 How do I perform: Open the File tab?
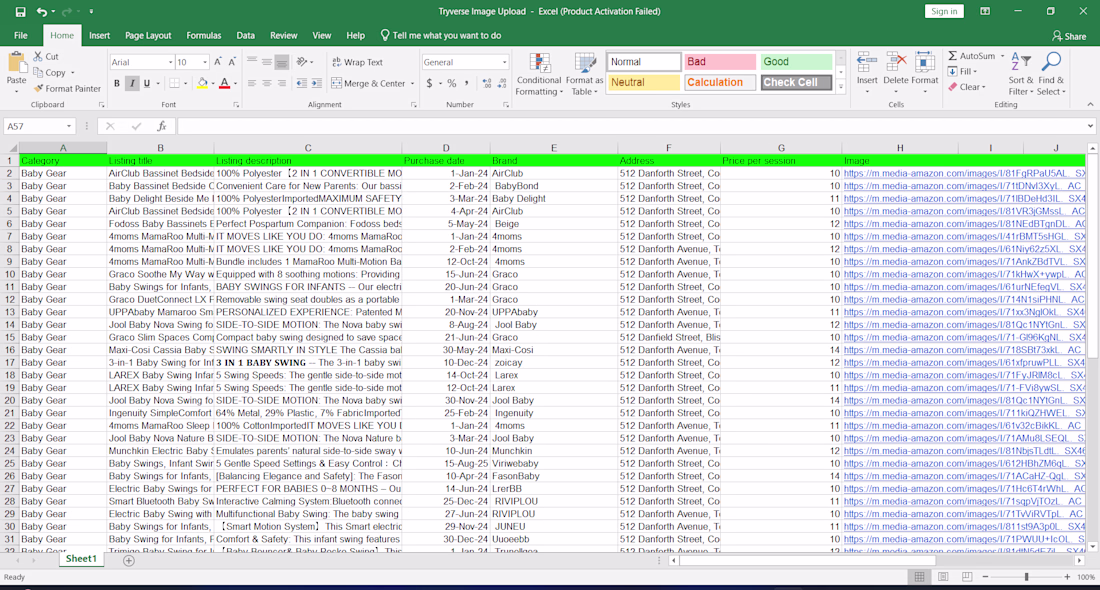point(21,35)
